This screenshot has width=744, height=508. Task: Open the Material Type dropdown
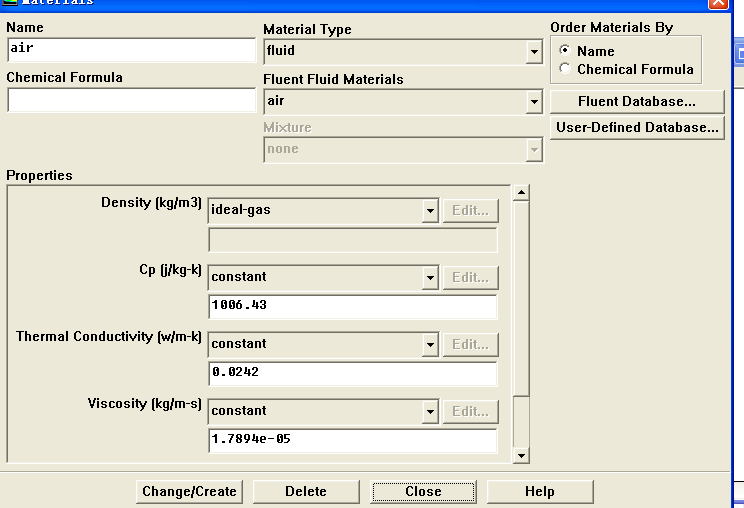534,51
